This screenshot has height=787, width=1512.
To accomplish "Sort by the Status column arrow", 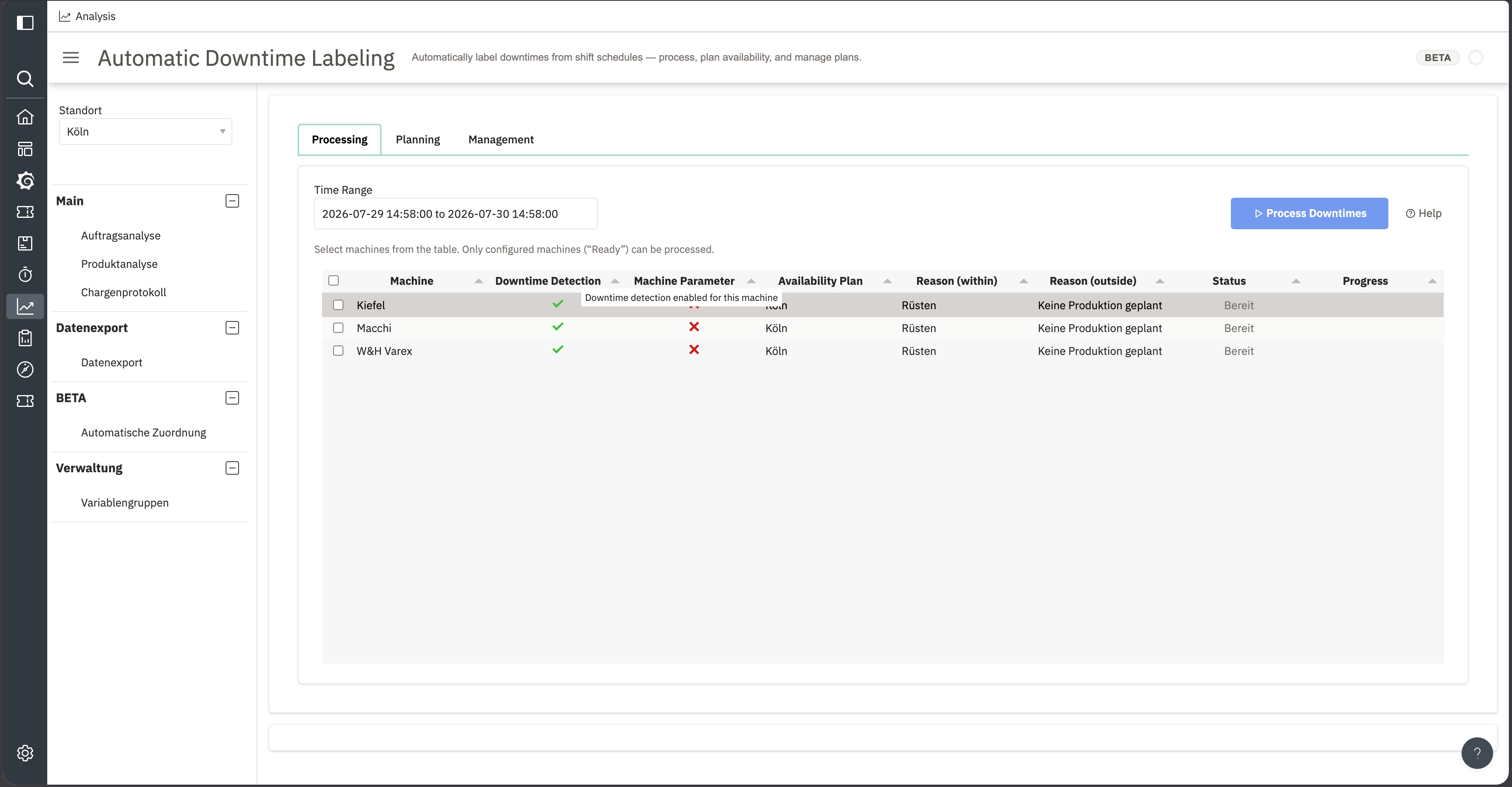I will pos(1296,281).
